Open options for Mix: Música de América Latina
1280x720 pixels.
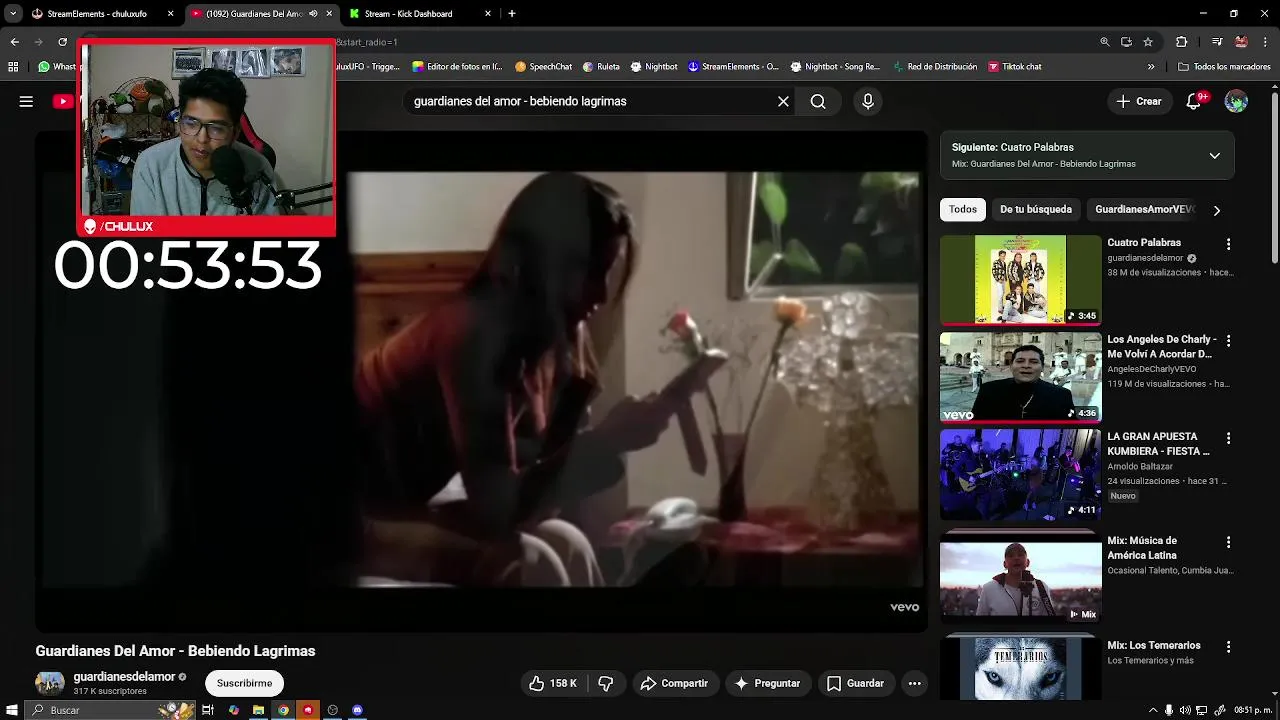(1228, 542)
